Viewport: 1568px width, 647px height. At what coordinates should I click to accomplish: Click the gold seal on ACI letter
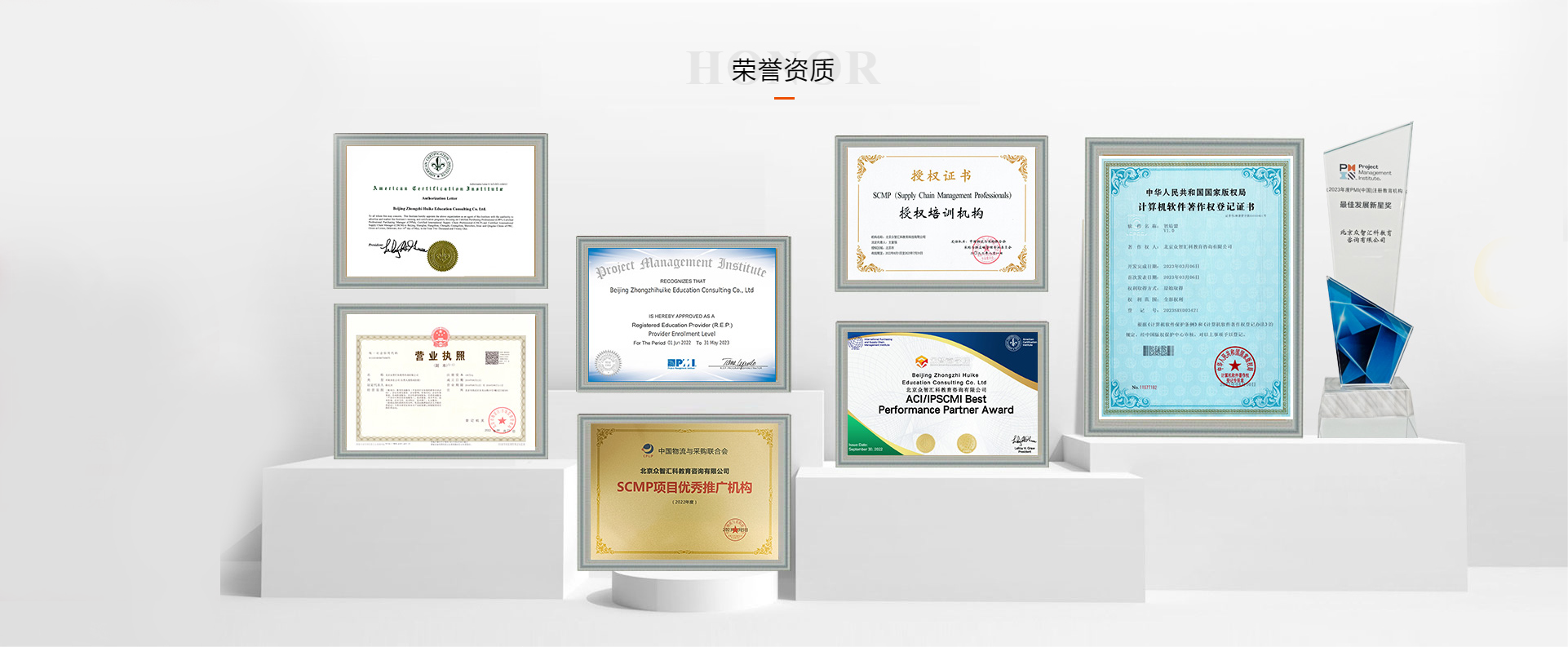(442, 256)
